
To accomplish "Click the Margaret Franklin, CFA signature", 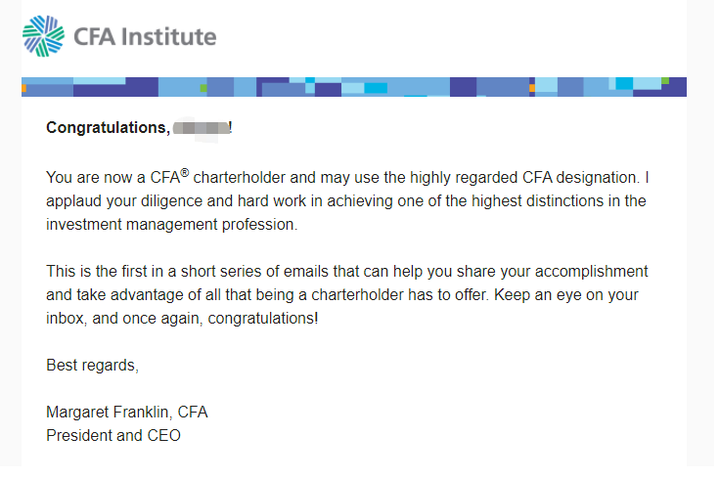I will click(126, 413).
